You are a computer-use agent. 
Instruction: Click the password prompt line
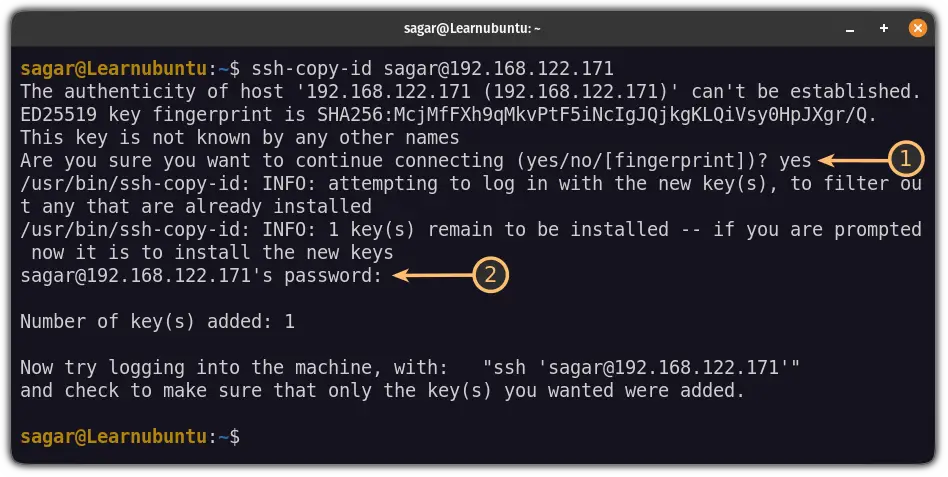[x=201, y=276]
